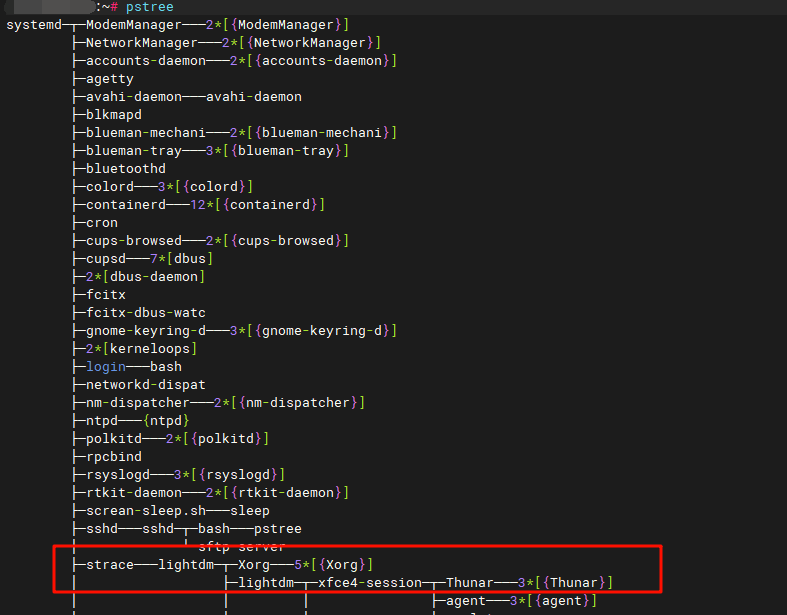This screenshot has height=615, width=787.
Task: Select the rpcbind process line
Action: pyautogui.click(x=113, y=457)
